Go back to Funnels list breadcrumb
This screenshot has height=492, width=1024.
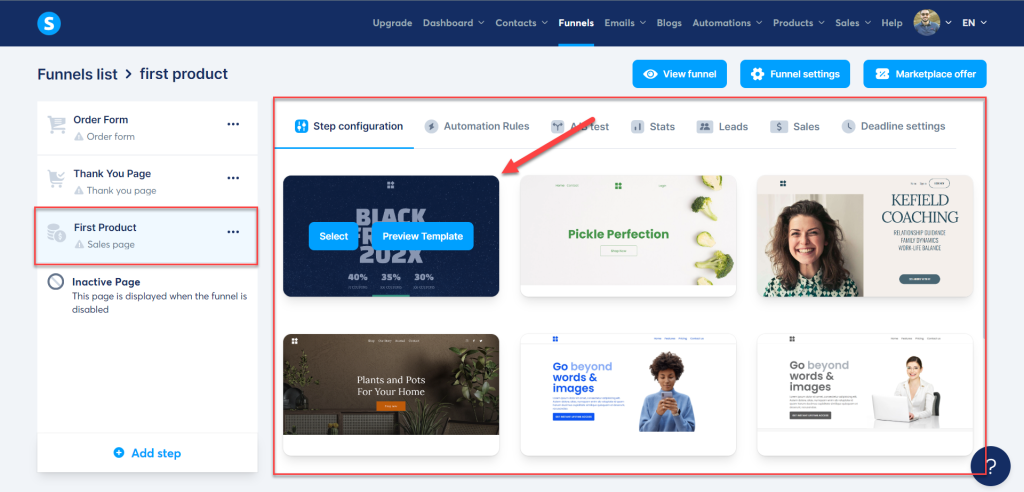pyautogui.click(x=77, y=74)
